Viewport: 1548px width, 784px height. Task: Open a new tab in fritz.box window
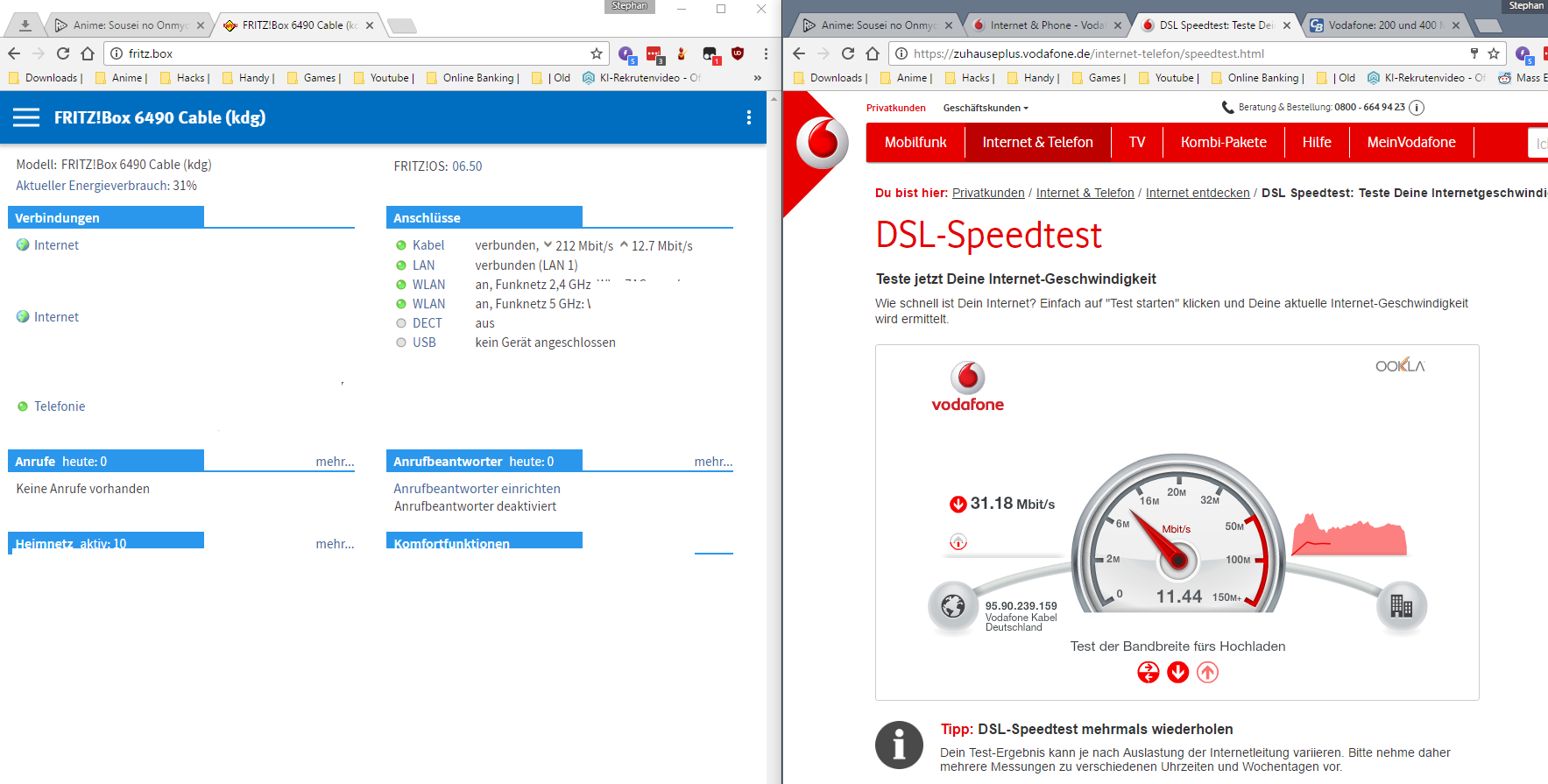coord(402,25)
